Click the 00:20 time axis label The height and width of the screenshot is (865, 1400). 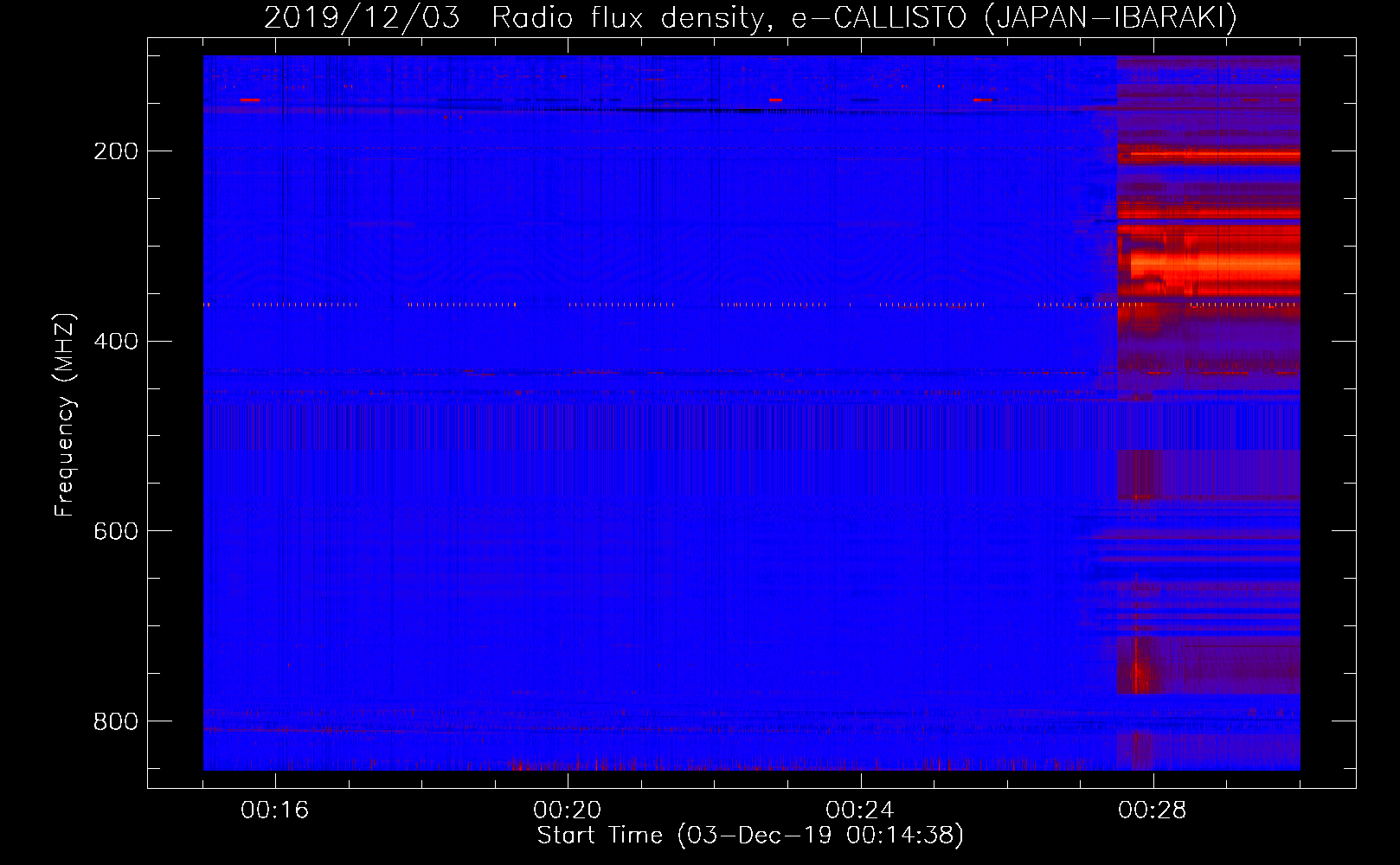(568, 810)
